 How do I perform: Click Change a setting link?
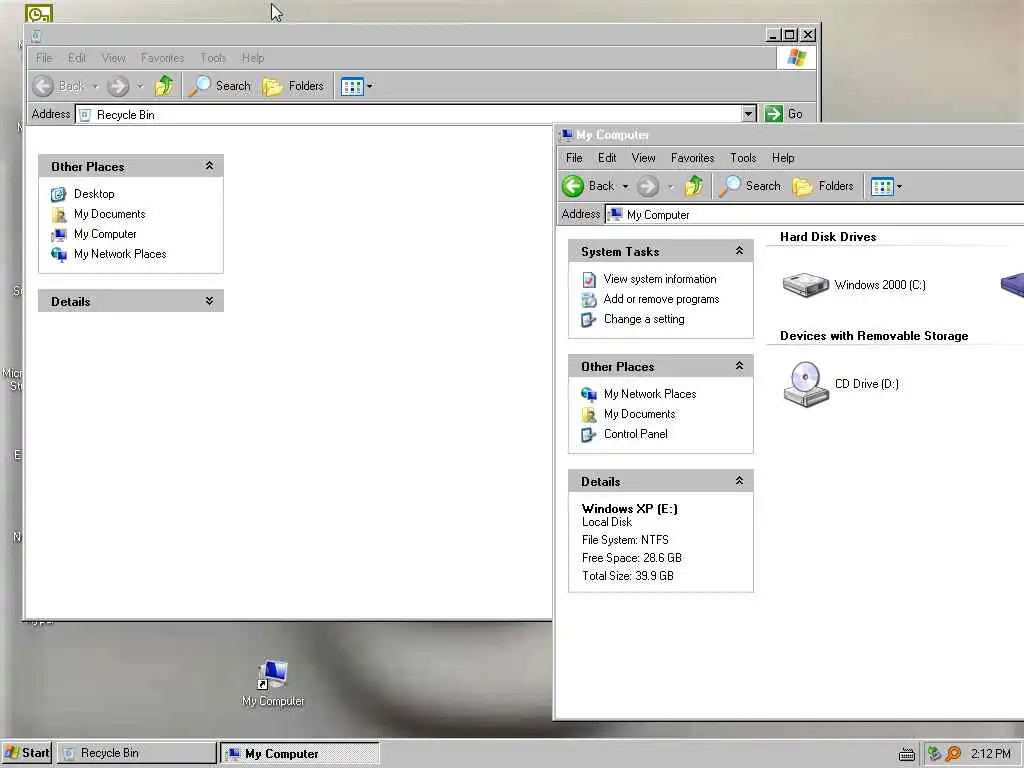point(644,319)
